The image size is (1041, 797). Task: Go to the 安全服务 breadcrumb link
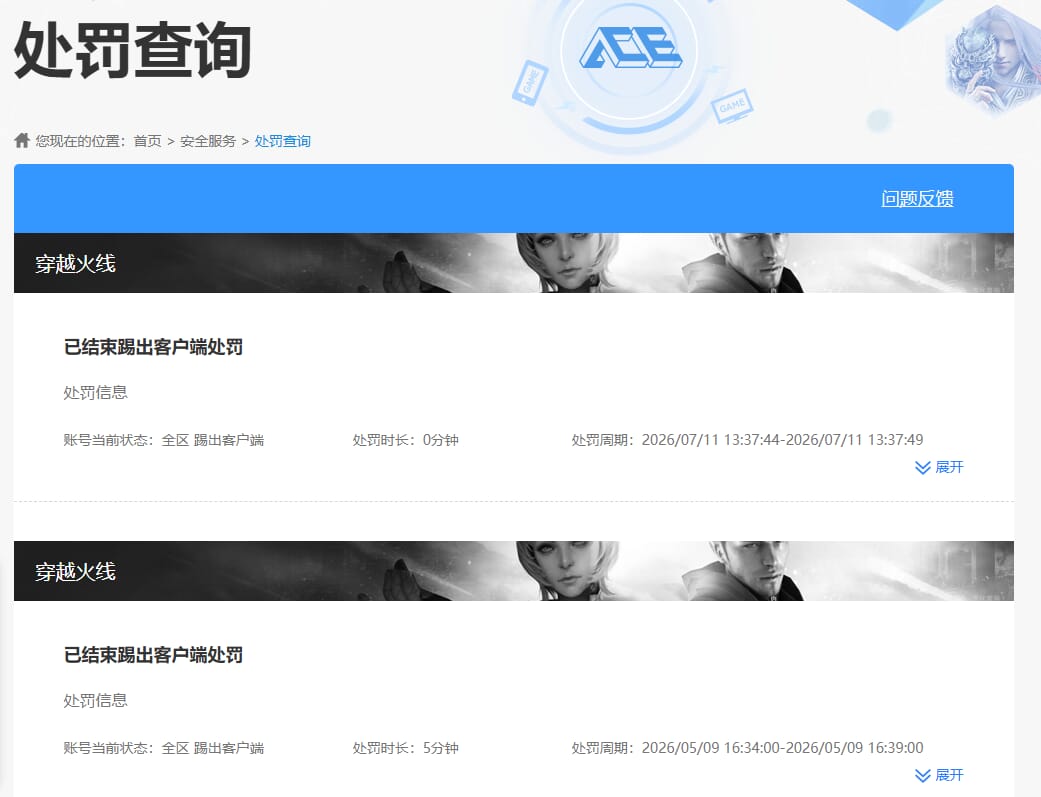click(208, 141)
